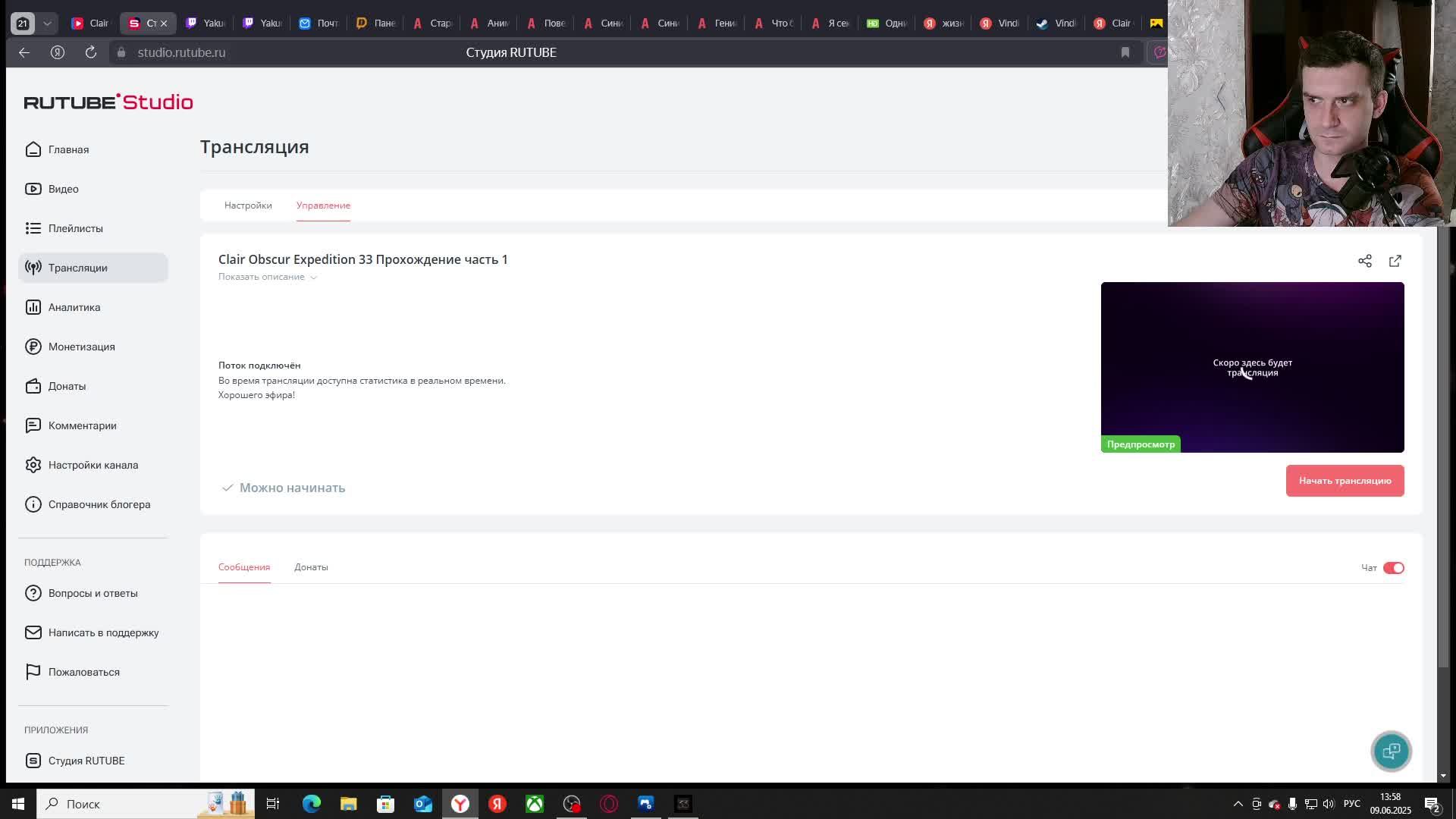
Task: Open the Вопросы и ответы question icon
Action: tap(33, 593)
